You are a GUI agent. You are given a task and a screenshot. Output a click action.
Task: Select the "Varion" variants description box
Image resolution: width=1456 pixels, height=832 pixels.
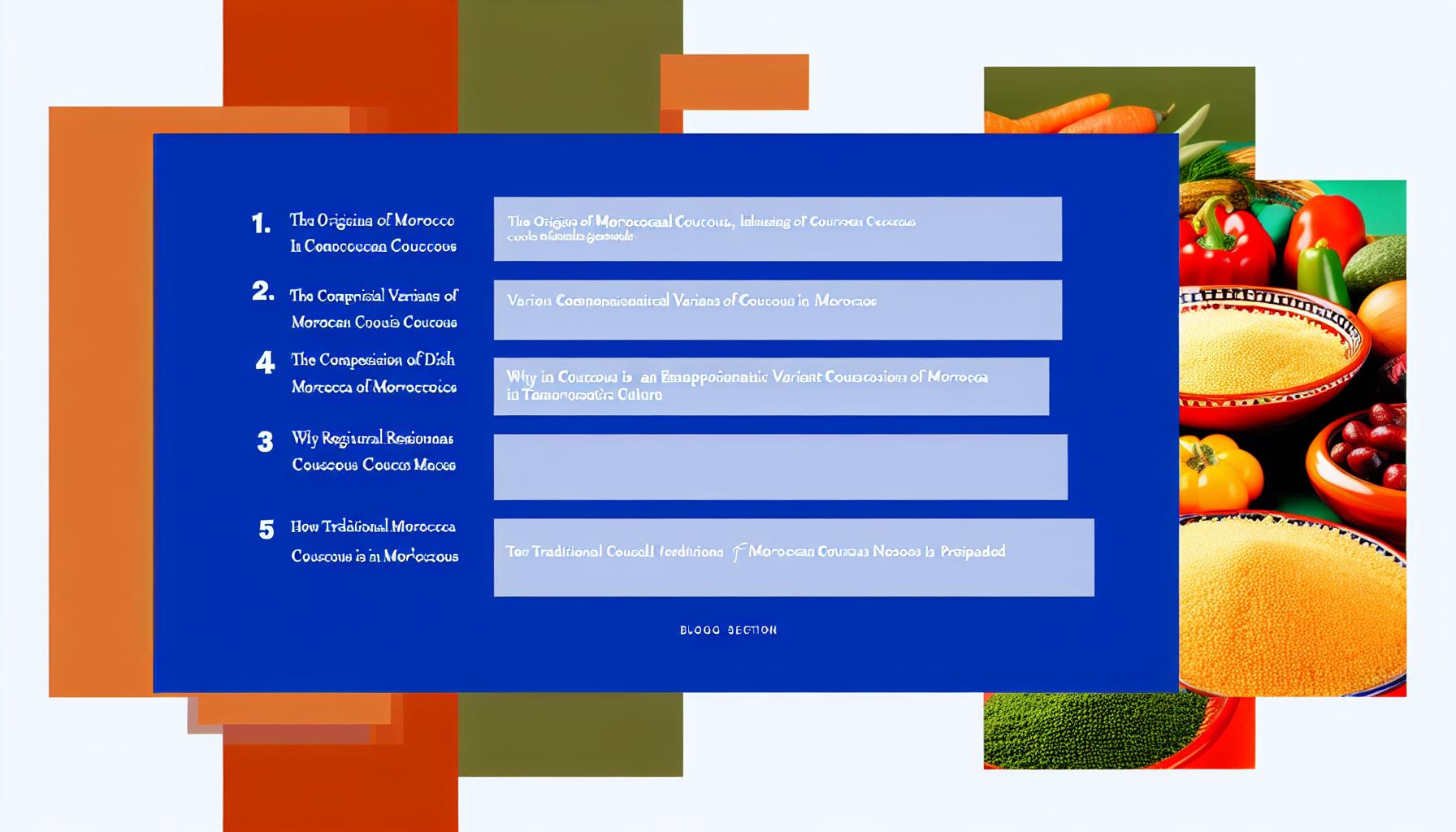[777, 310]
